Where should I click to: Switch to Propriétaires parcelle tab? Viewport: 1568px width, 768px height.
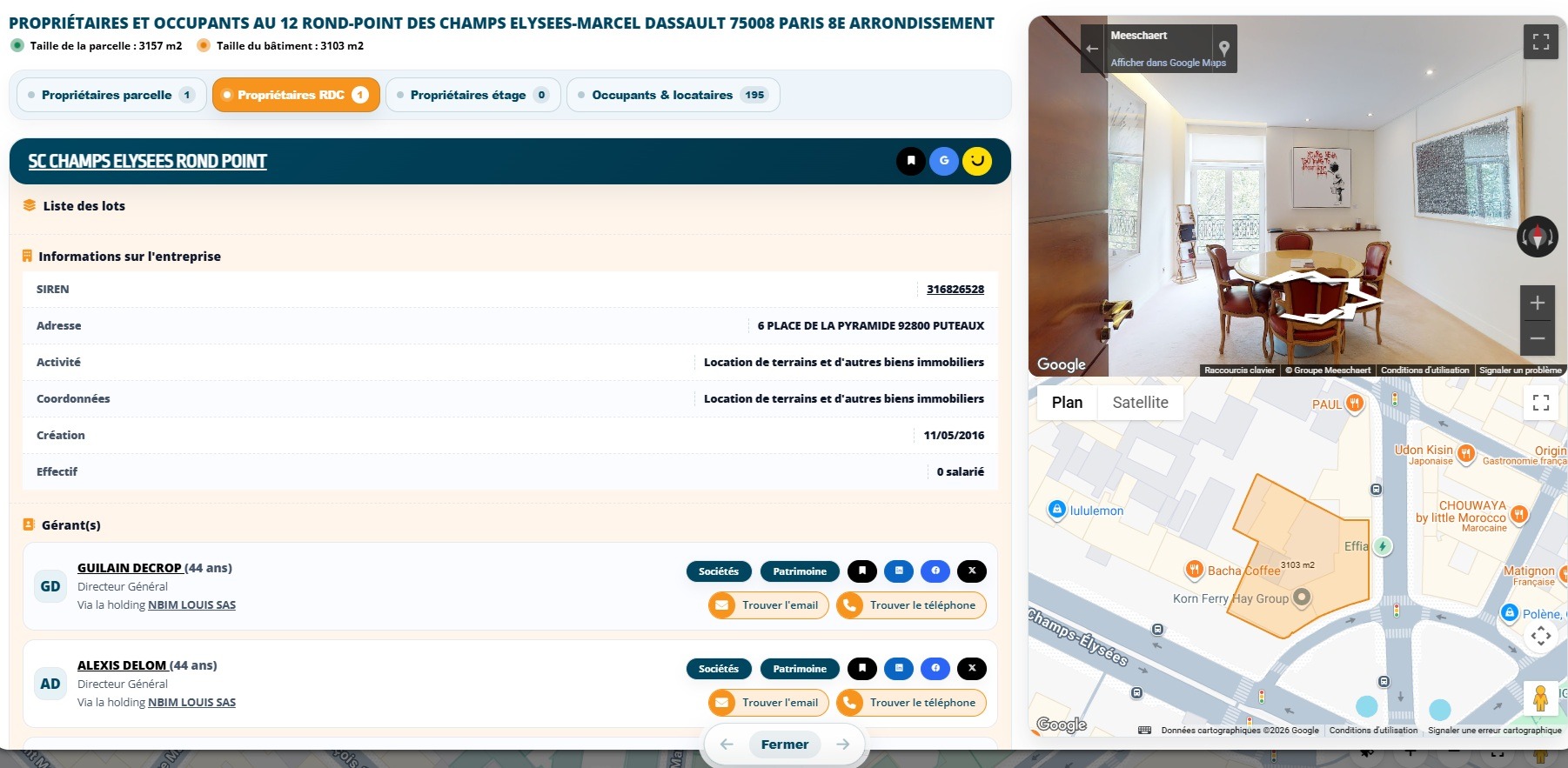[111, 95]
